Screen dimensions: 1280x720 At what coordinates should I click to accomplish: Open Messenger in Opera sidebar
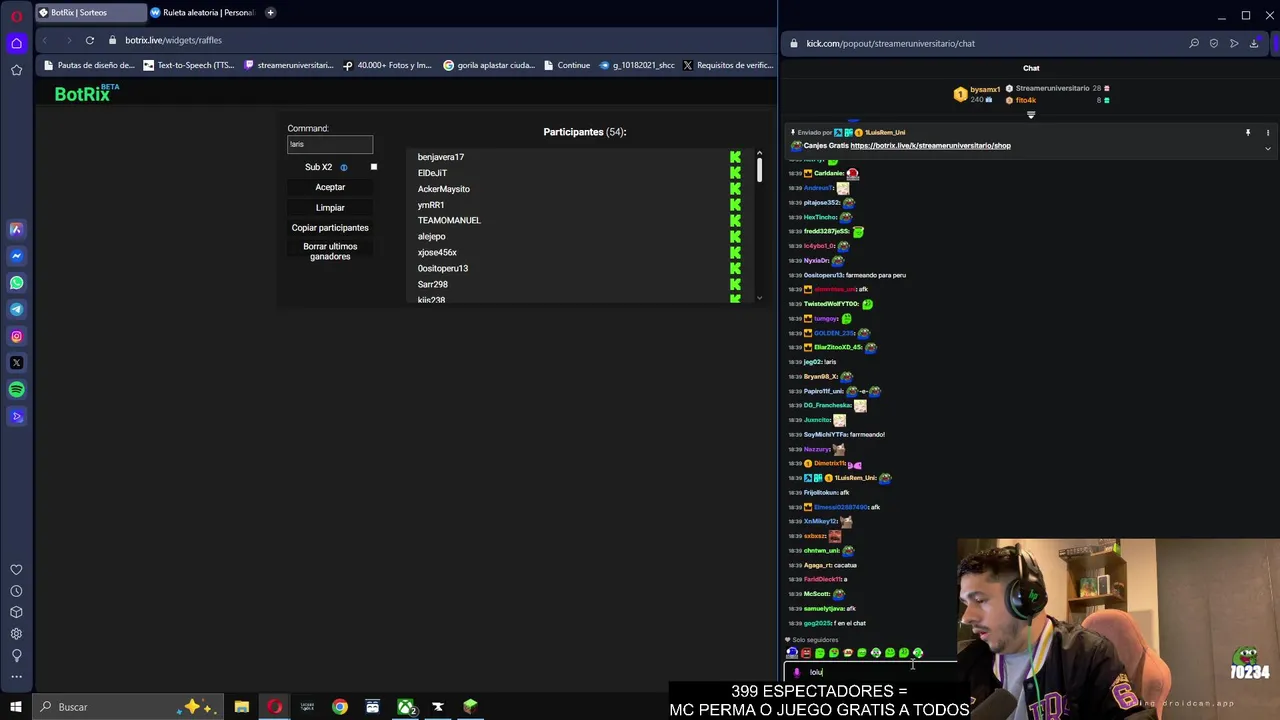[x=16, y=256]
